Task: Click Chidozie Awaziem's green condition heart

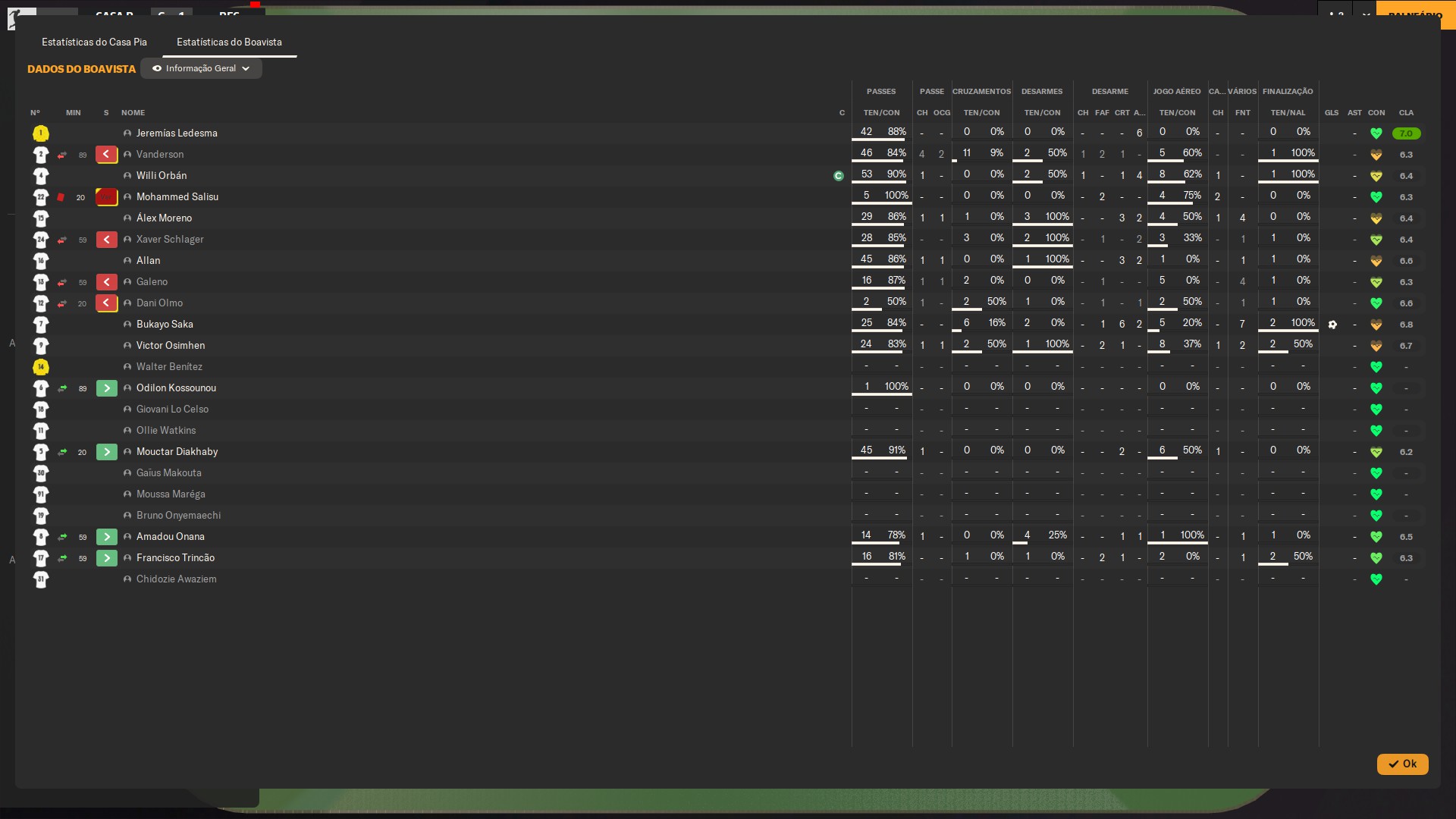Action: pyautogui.click(x=1376, y=579)
